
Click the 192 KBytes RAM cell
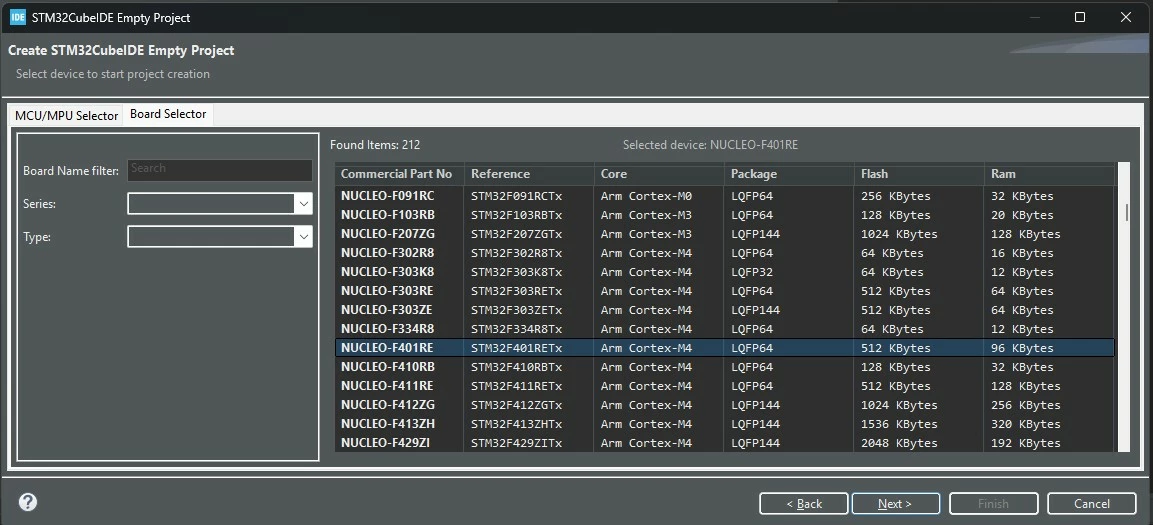point(1026,443)
